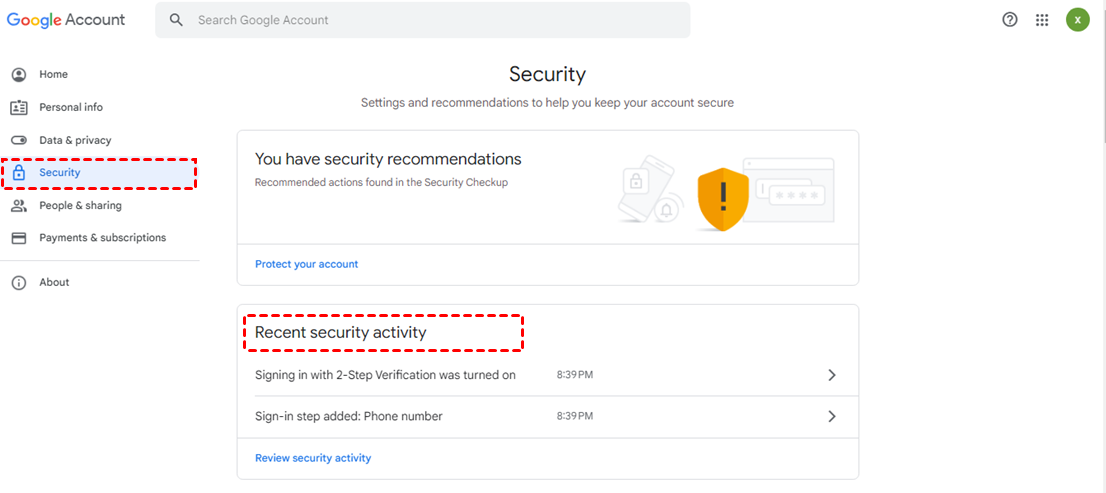
Task: Click Protect your account link
Action: (x=306, y=264)
